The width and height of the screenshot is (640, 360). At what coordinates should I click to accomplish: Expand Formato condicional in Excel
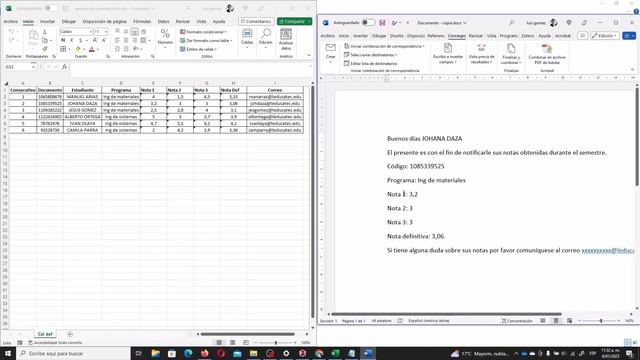click(203, 31)
